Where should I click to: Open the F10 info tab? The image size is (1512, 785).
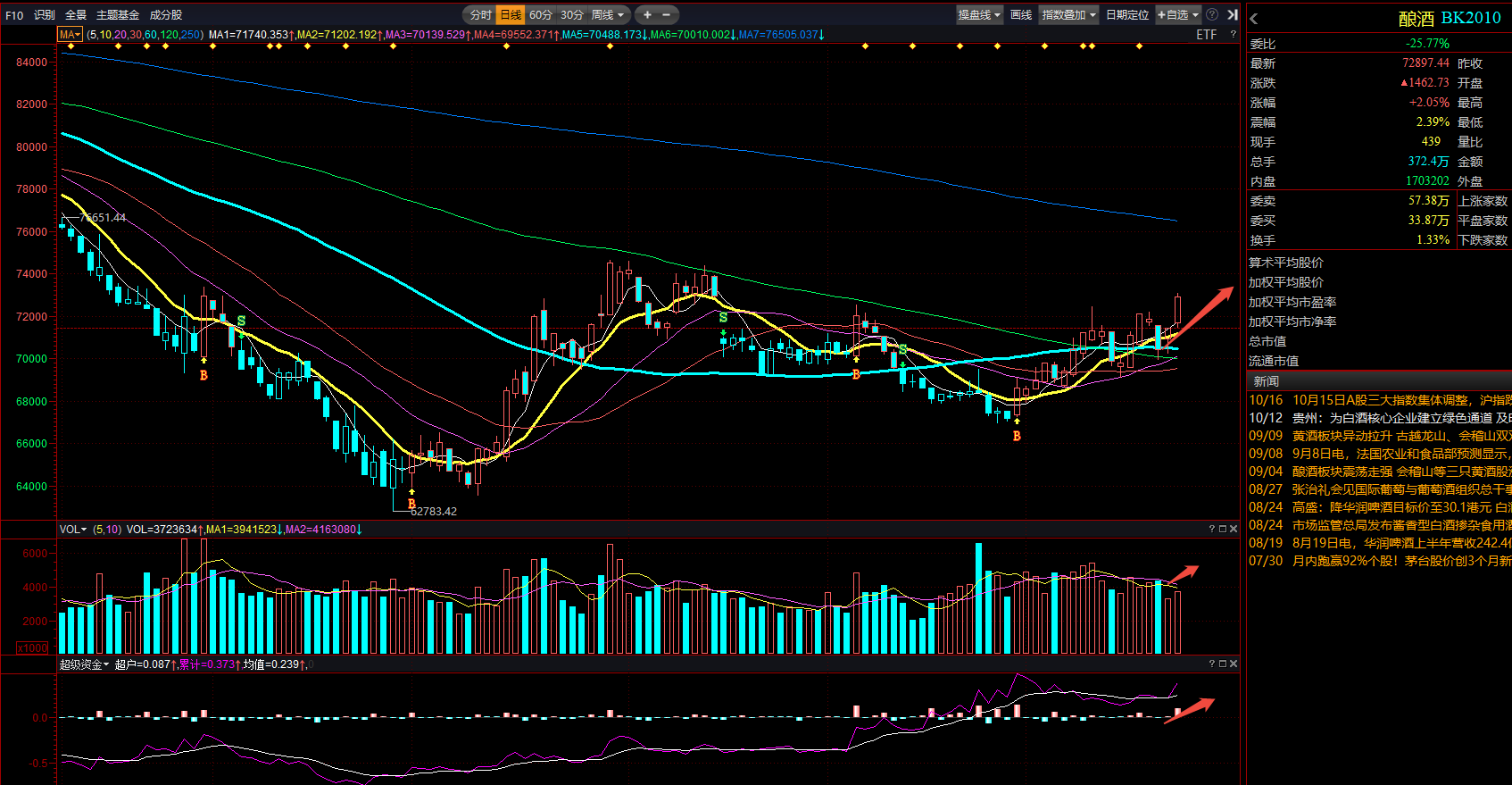[x=14, y=15]
